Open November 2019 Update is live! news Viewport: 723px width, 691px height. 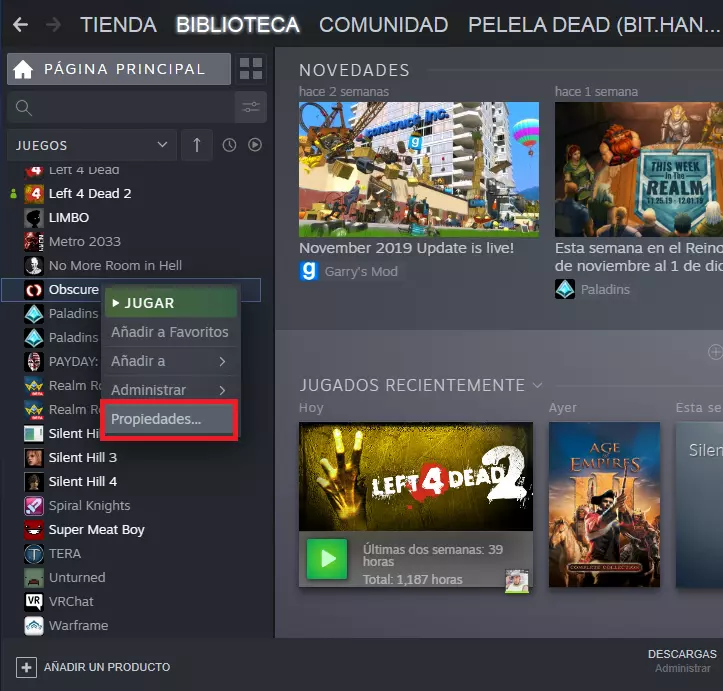click(406, 248)
